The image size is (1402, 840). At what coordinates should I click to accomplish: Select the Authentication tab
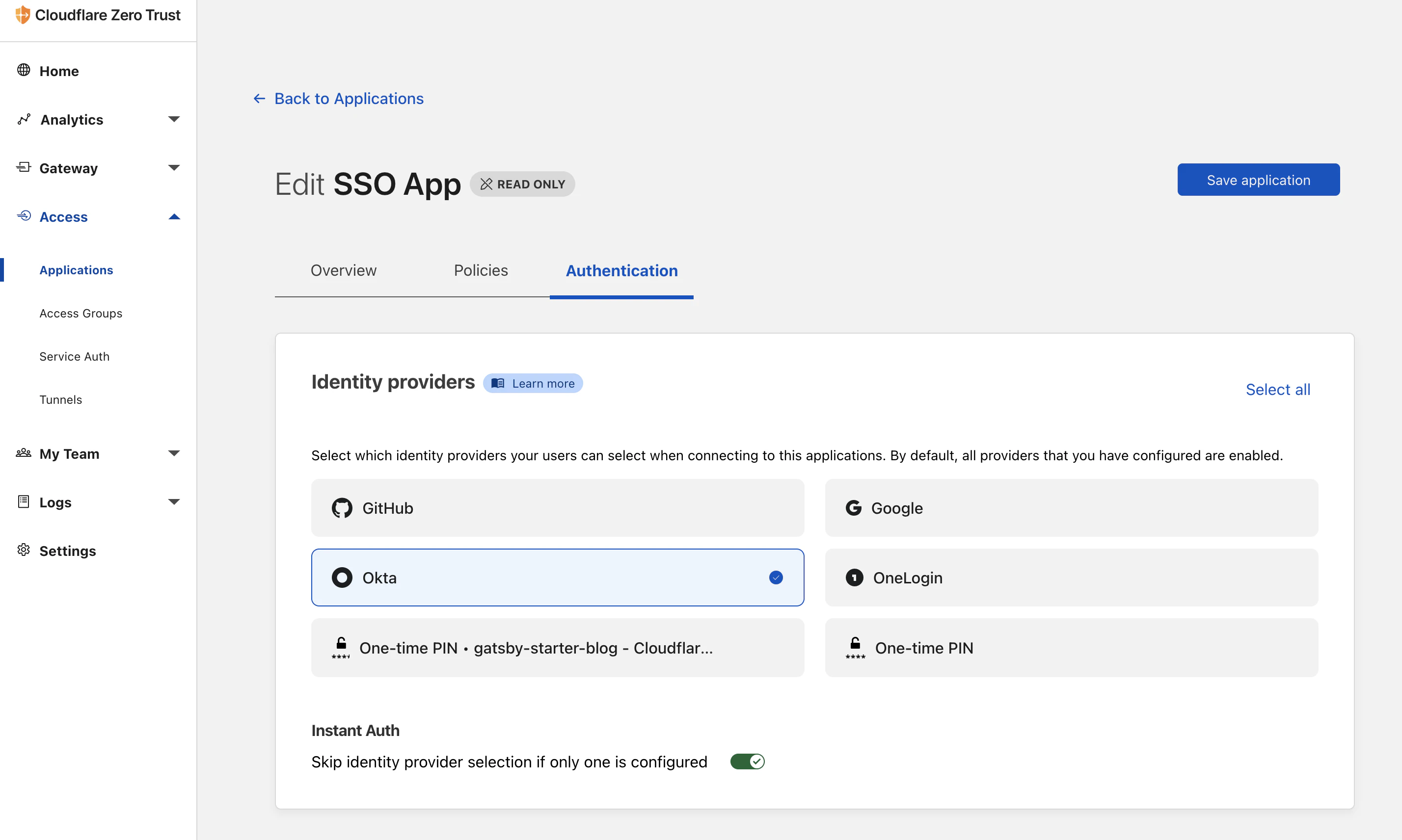click(x=622, y=270)
